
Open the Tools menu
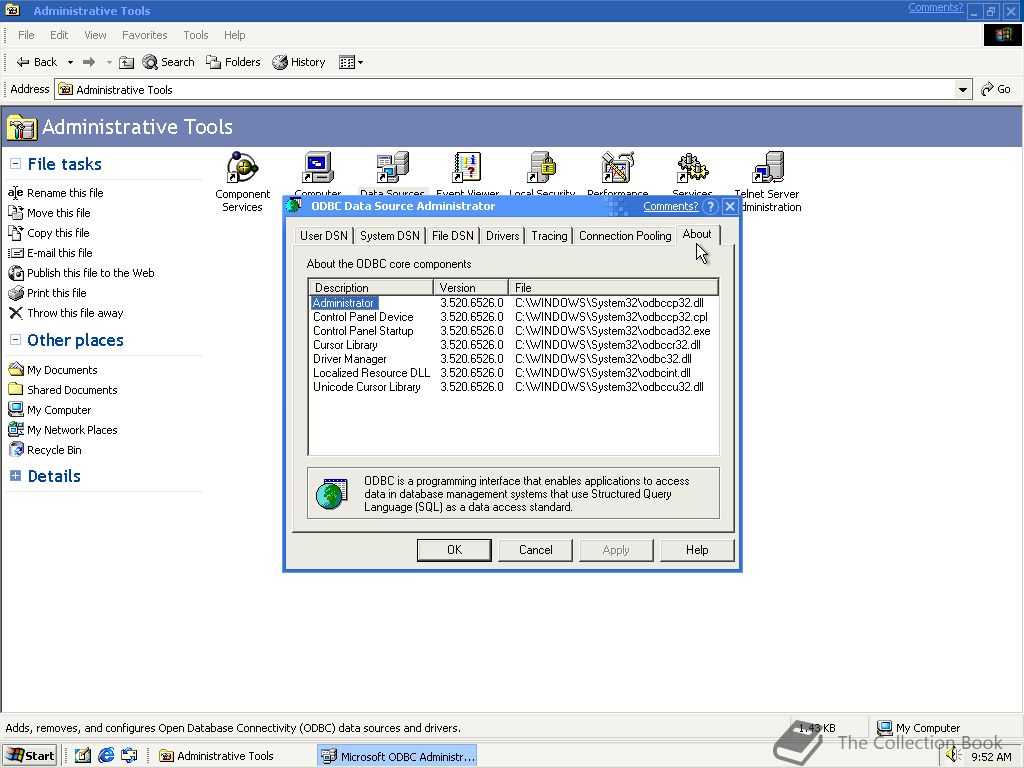click(195, 35)
